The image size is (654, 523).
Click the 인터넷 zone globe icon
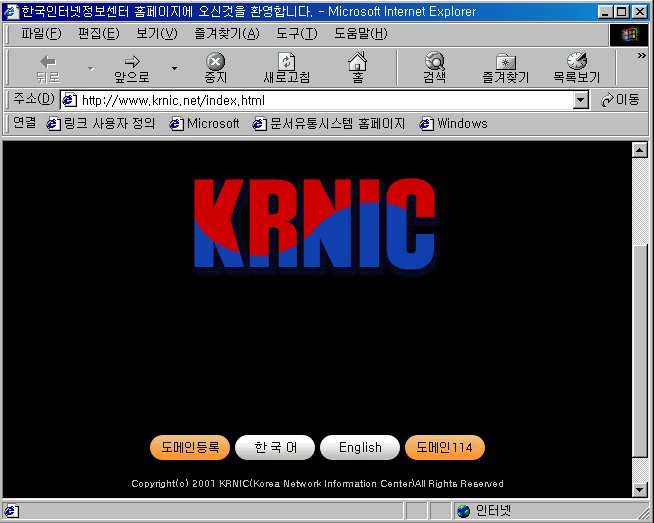463,511
